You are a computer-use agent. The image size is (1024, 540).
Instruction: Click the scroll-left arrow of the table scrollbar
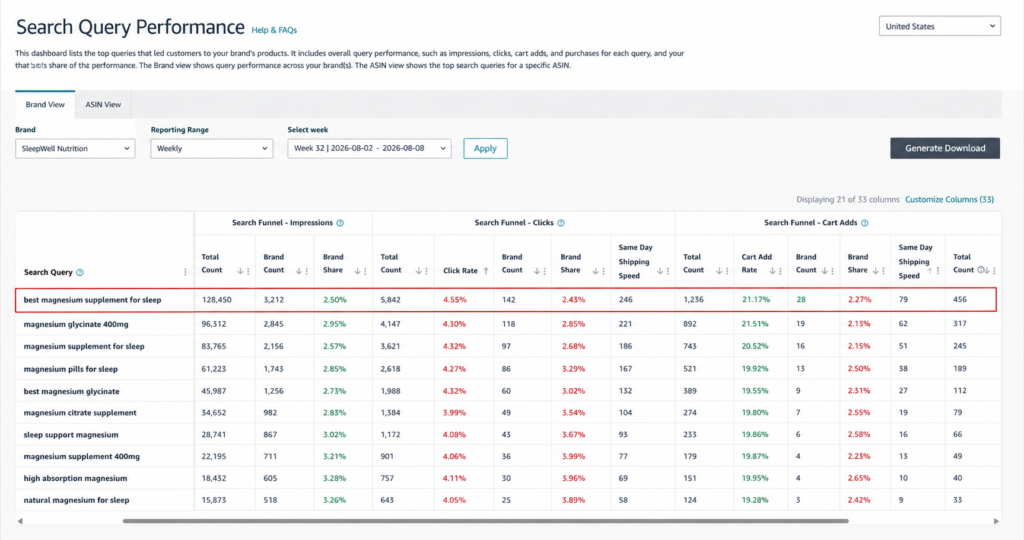[x=20, y=521]
